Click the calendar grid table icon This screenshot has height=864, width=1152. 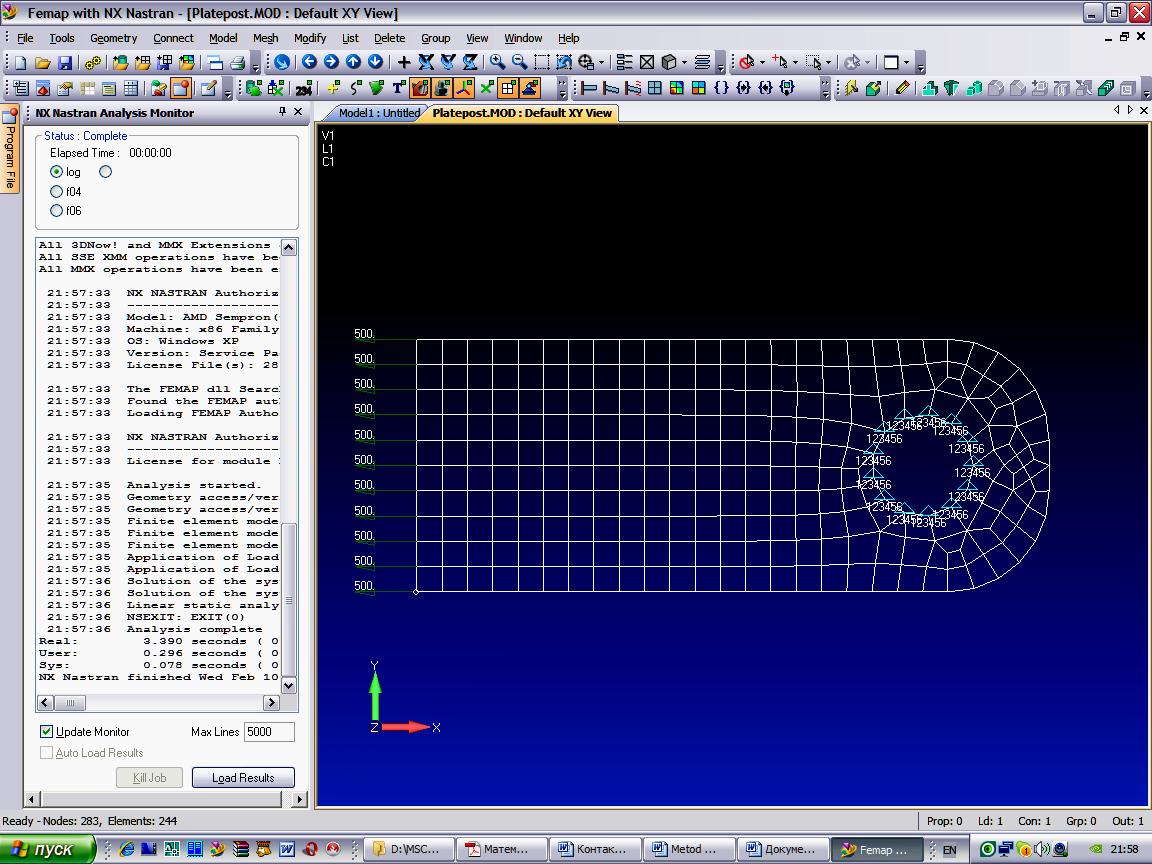pyautogui.click(x=131, y=89)
